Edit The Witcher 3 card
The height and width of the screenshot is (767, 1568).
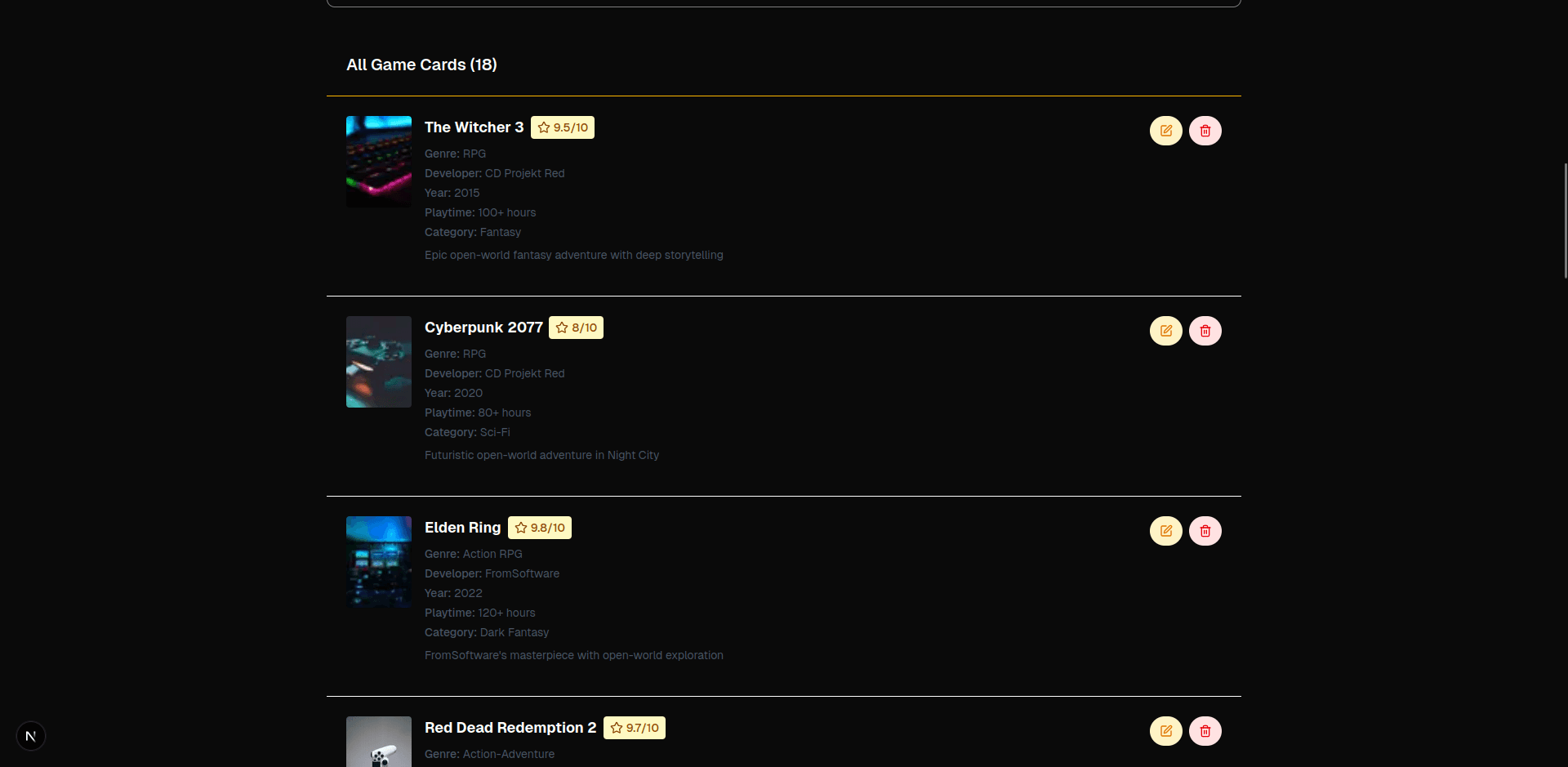tap(1165, 131)
